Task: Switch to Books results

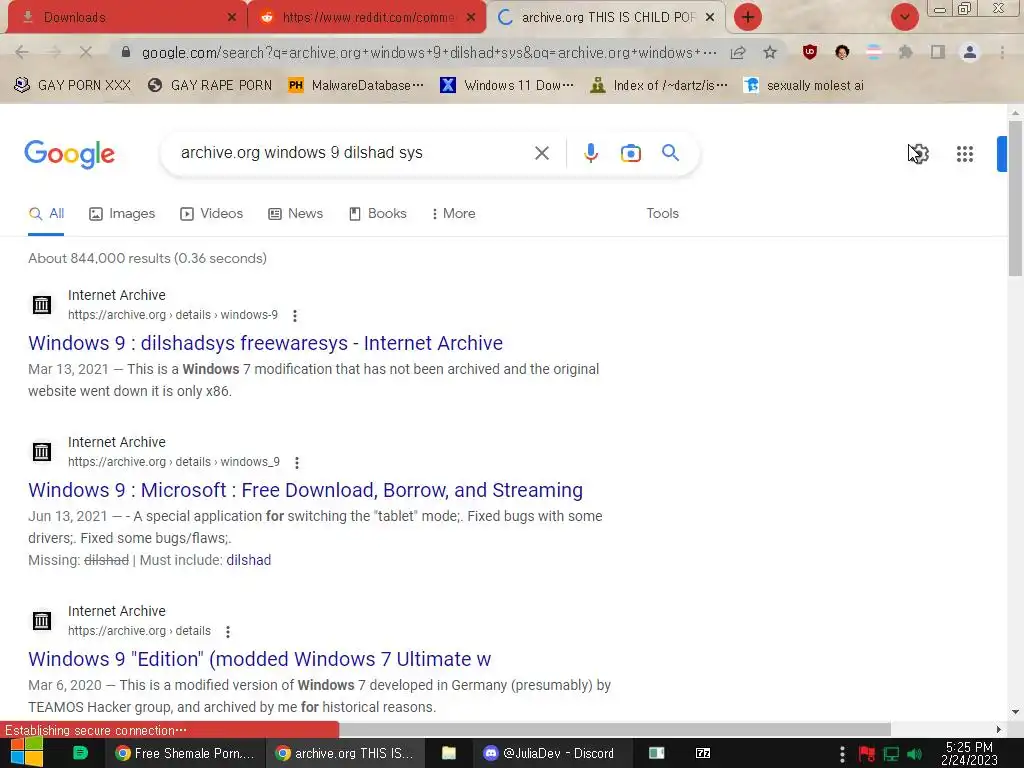Action: pyautogui.click(x=377, y=214)
